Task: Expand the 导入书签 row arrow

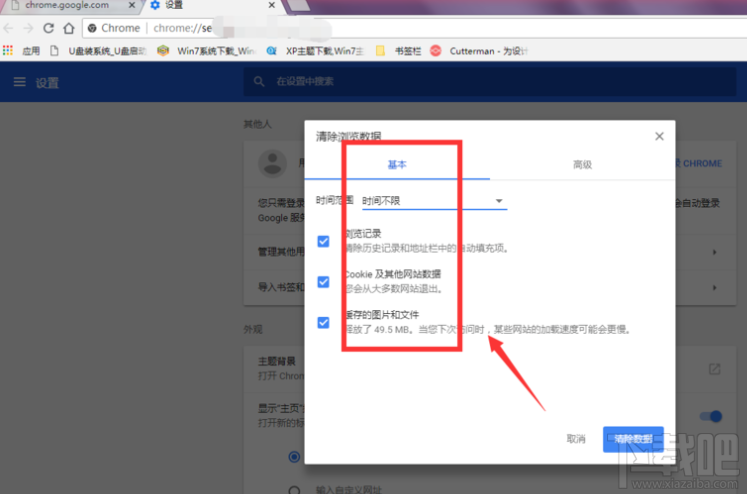Action: click(x=714, y=287)
